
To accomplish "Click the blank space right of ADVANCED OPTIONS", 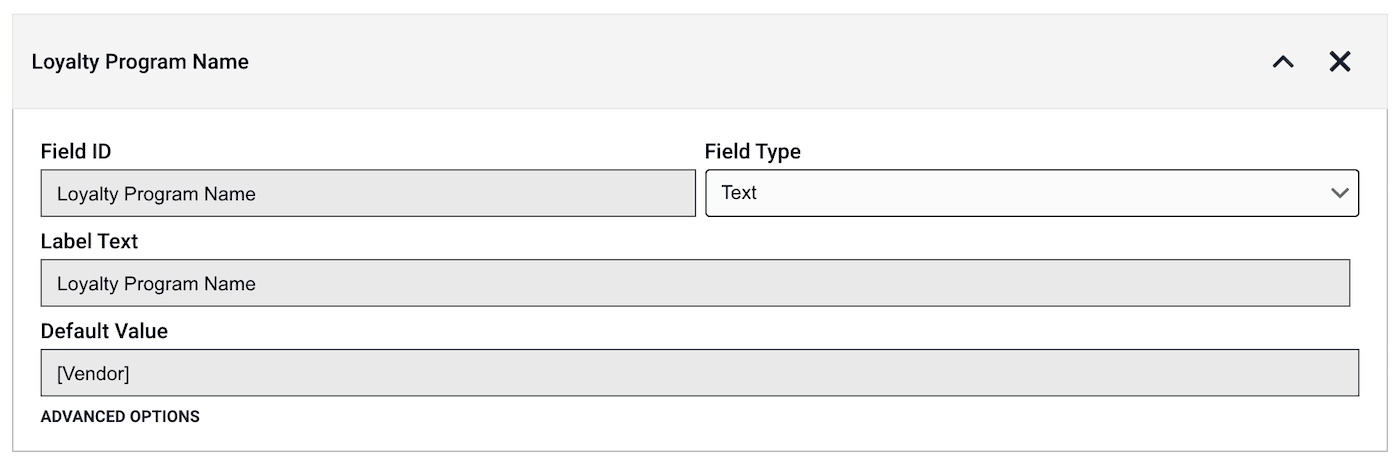I will pyautogui.click(x=700, y=417).
